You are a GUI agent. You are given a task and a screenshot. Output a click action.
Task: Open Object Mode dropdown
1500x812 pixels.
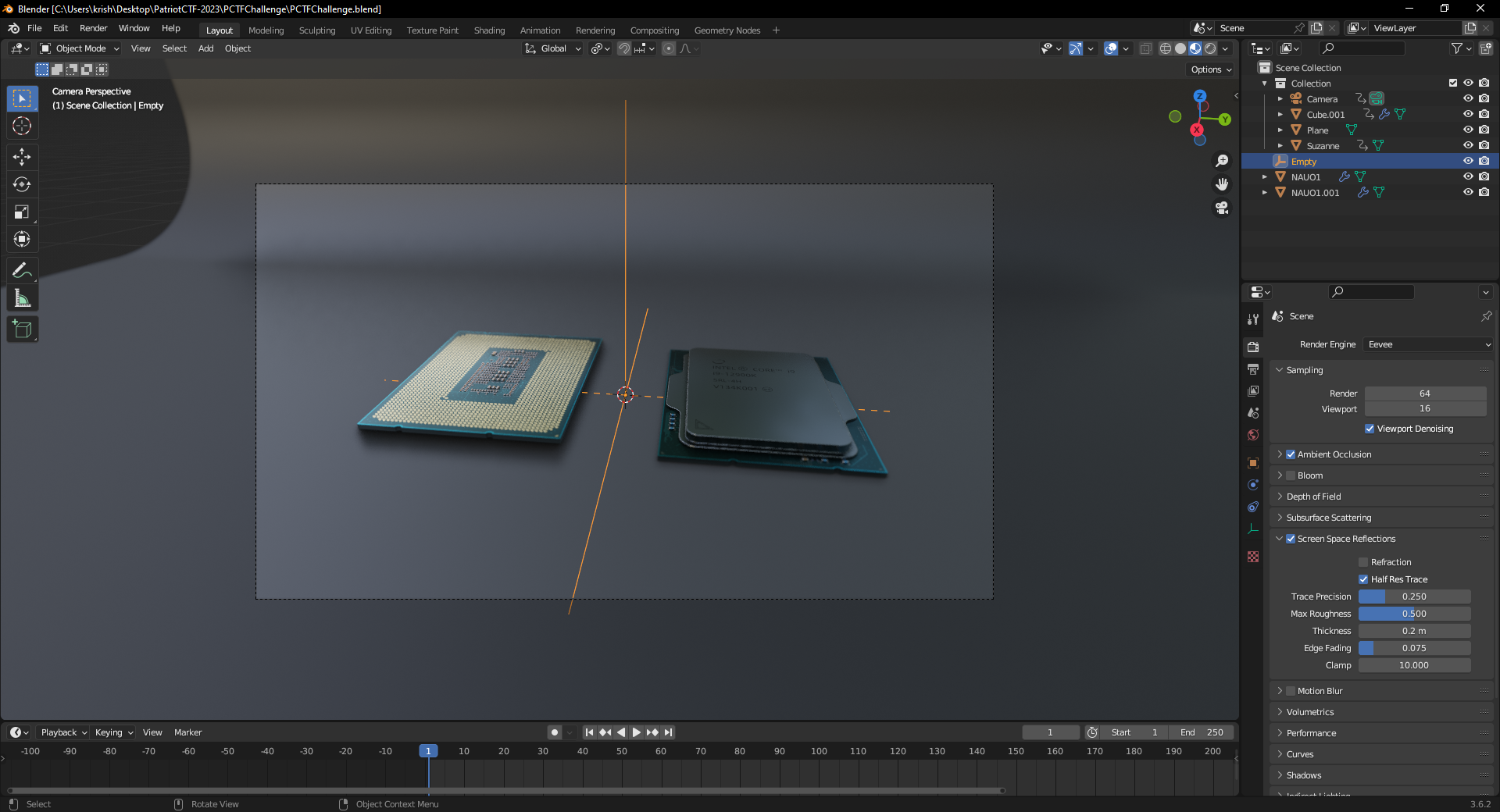(80, 48)
